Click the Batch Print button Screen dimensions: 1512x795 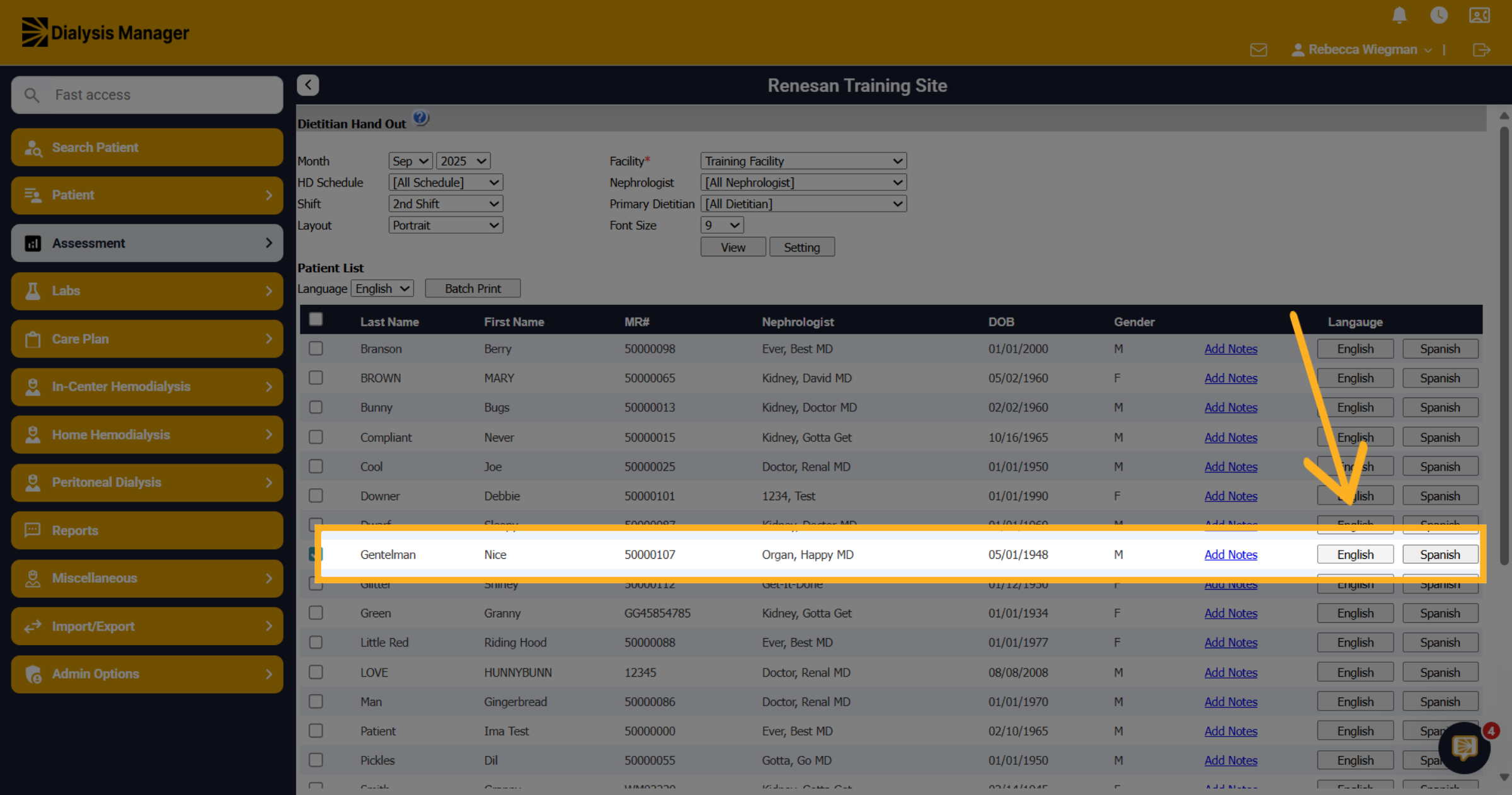tap(472, 289)
